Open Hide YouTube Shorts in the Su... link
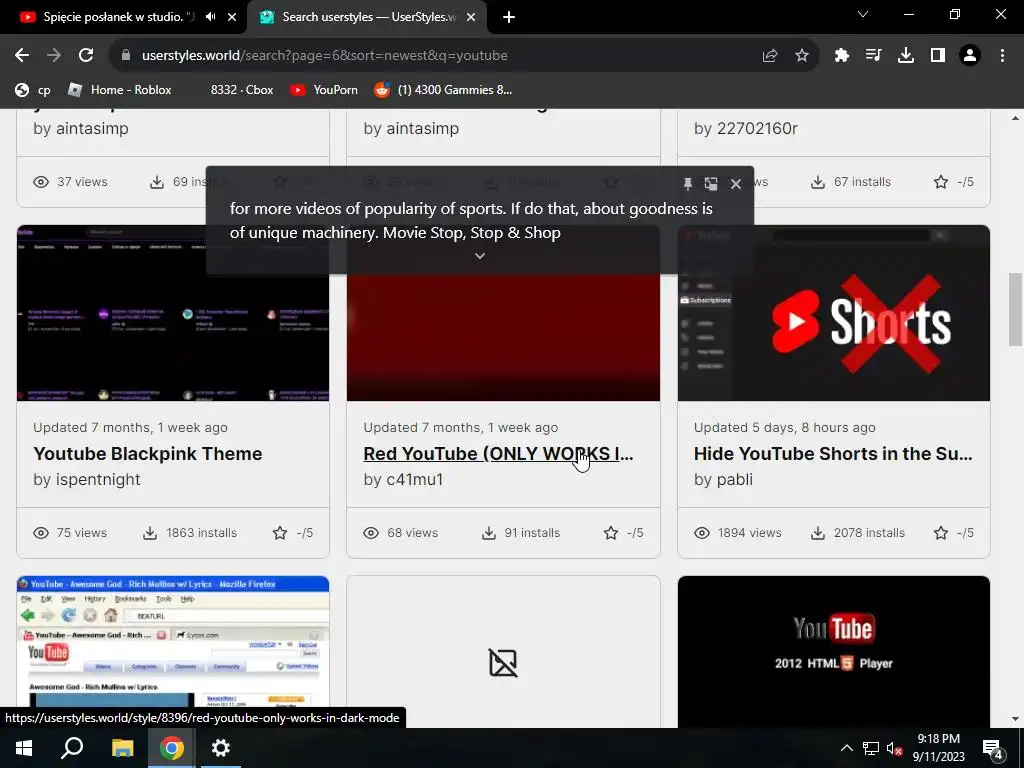1024x768 pixels. 833,454
